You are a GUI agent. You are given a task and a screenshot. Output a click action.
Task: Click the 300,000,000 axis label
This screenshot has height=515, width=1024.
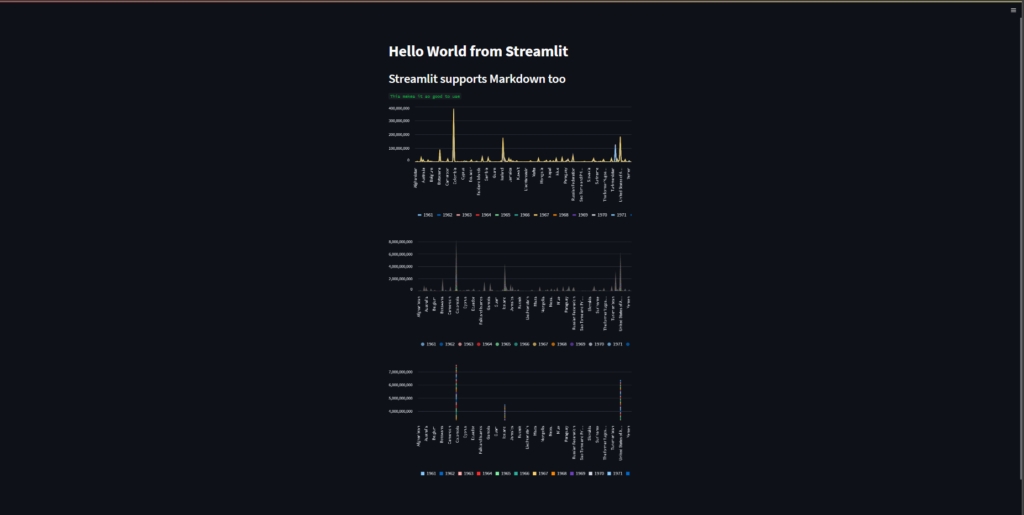[x=399, y=121]
